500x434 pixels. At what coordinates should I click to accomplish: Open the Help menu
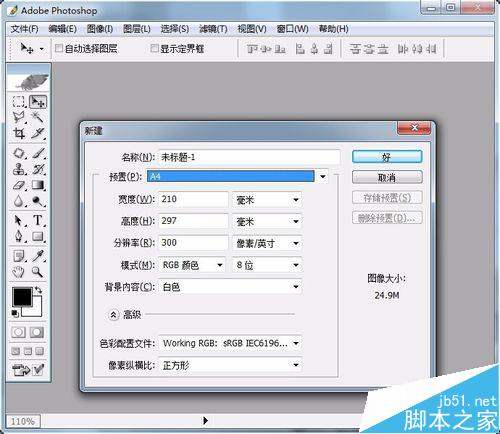[x=333, y=29]
